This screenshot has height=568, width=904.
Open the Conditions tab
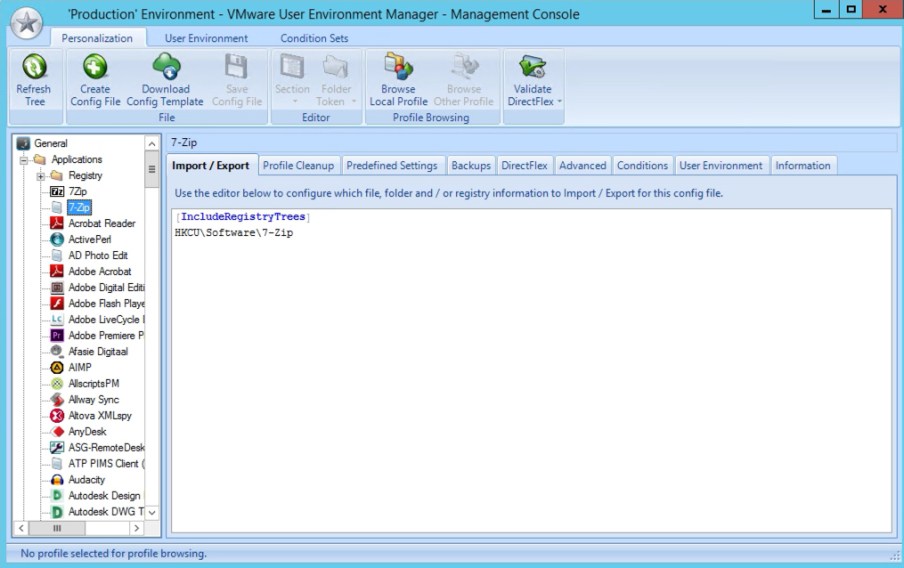pos(642,165)
